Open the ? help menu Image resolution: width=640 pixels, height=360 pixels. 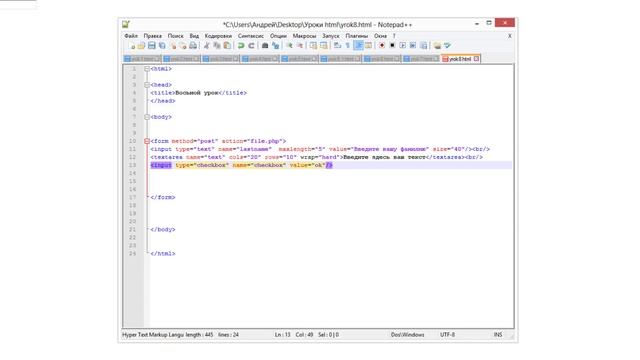pos(394,36)
